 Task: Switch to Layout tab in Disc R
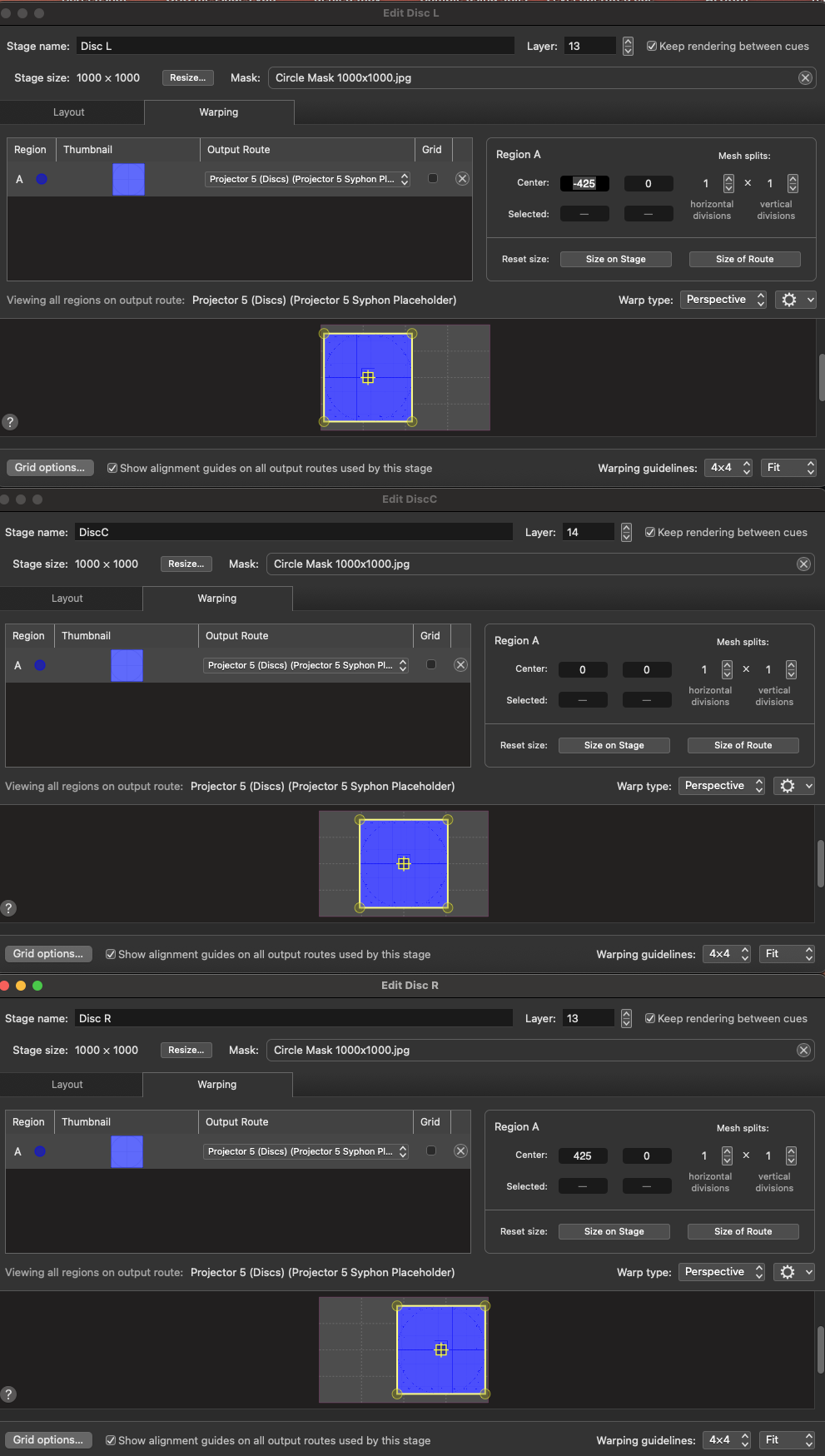pos(67,1085)
